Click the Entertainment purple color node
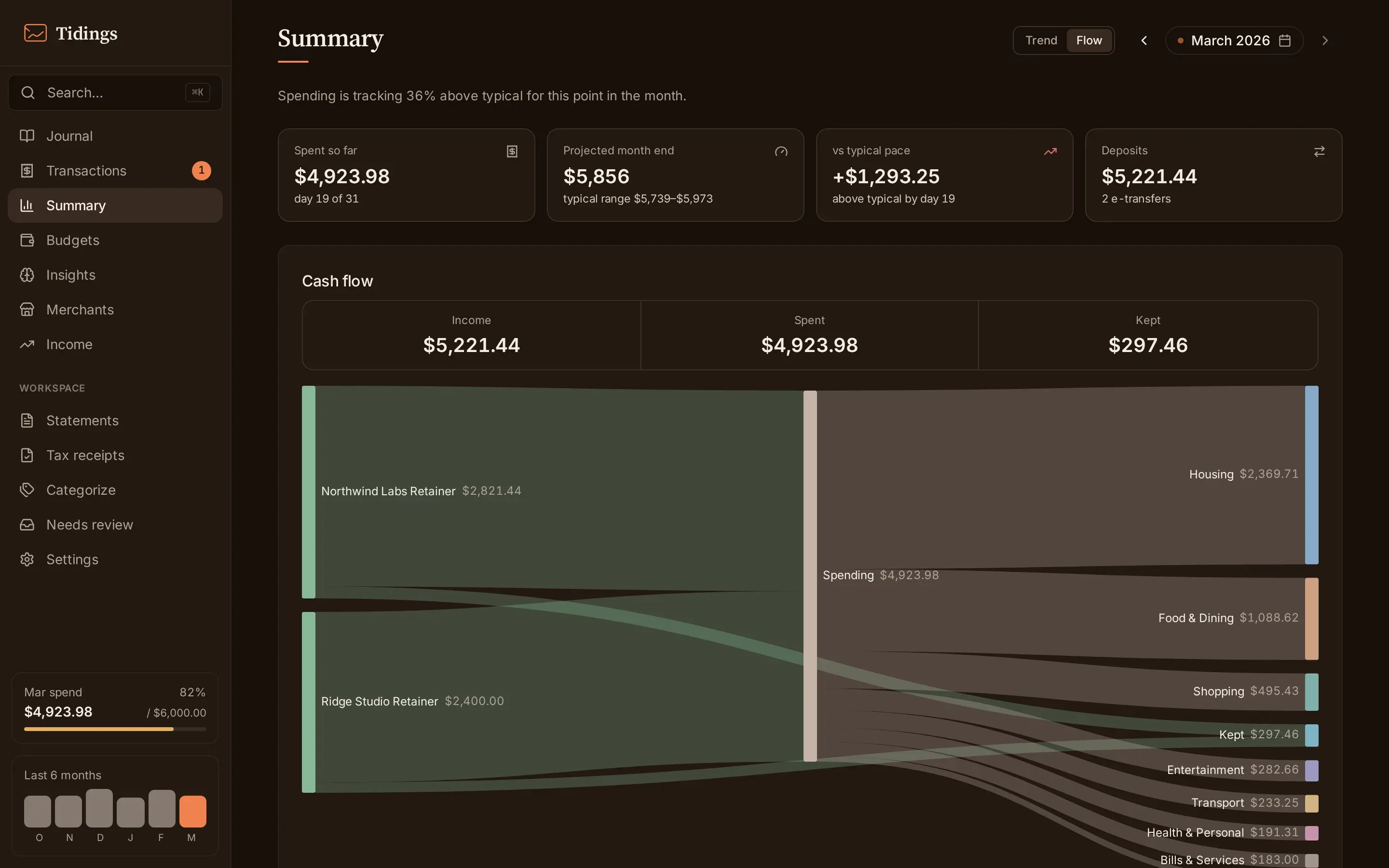 tap(1311, 771)
